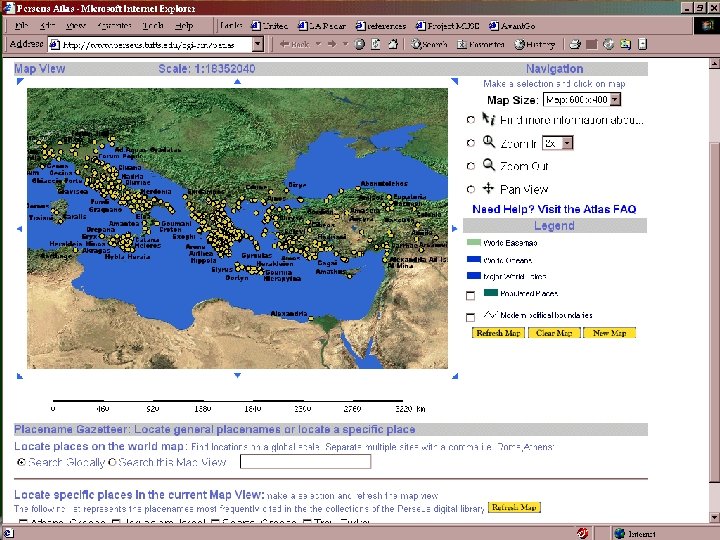Click the southeast map pan arrow
The height and width of the screenshot is (540, 720).
pos(455,376)
